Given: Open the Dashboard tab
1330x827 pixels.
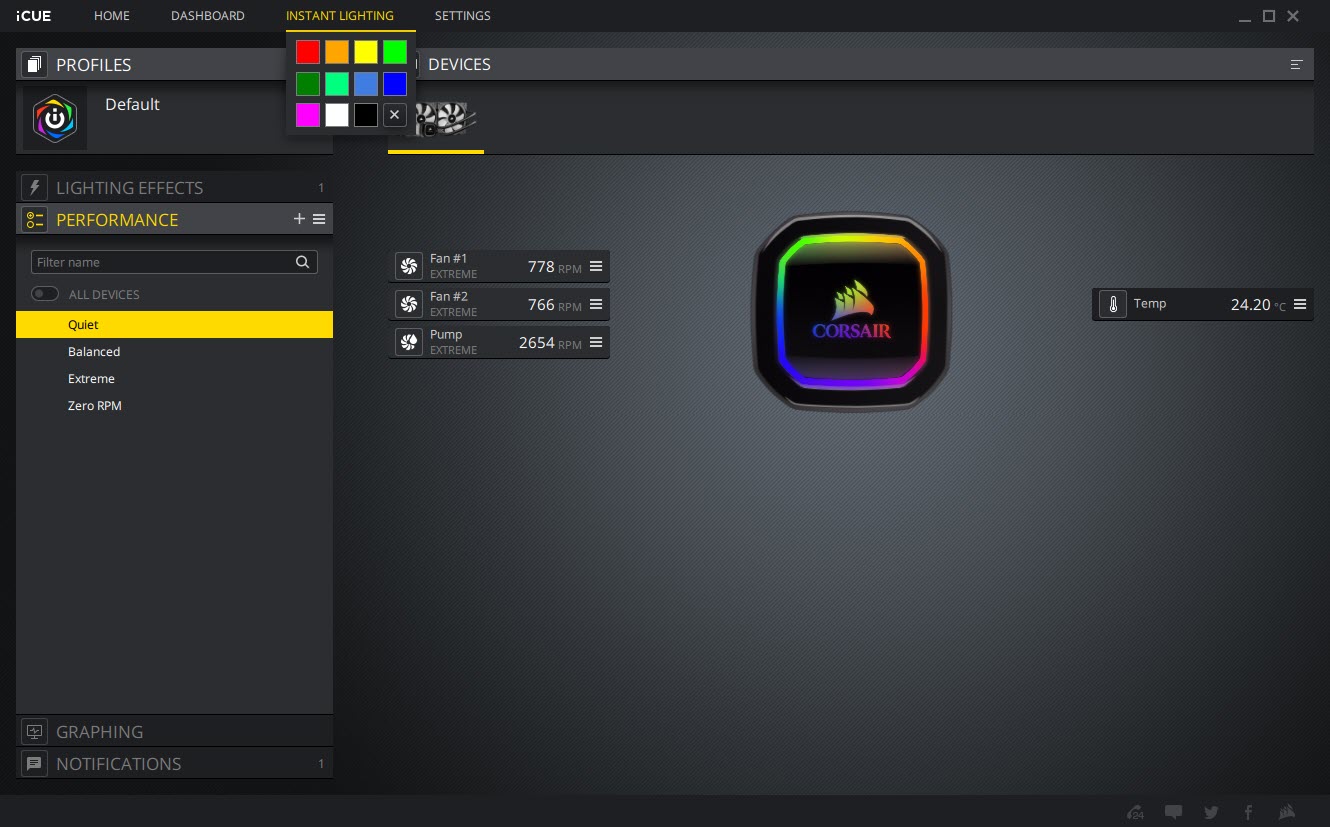Looking at the screenshot, I should (x=208, y=16).
